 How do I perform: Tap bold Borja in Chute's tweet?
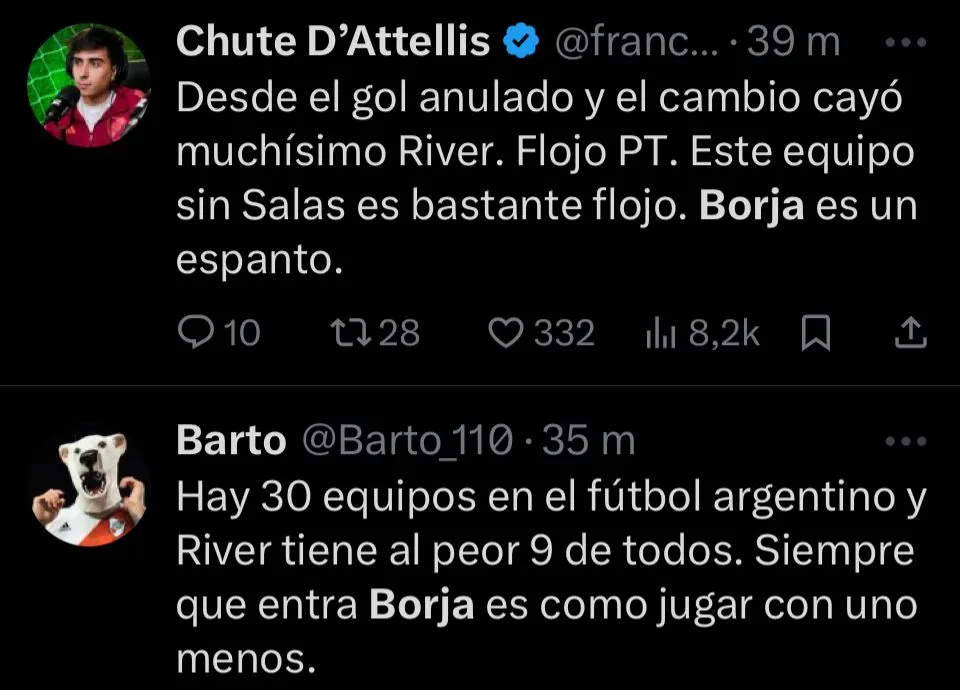[752, 207]
